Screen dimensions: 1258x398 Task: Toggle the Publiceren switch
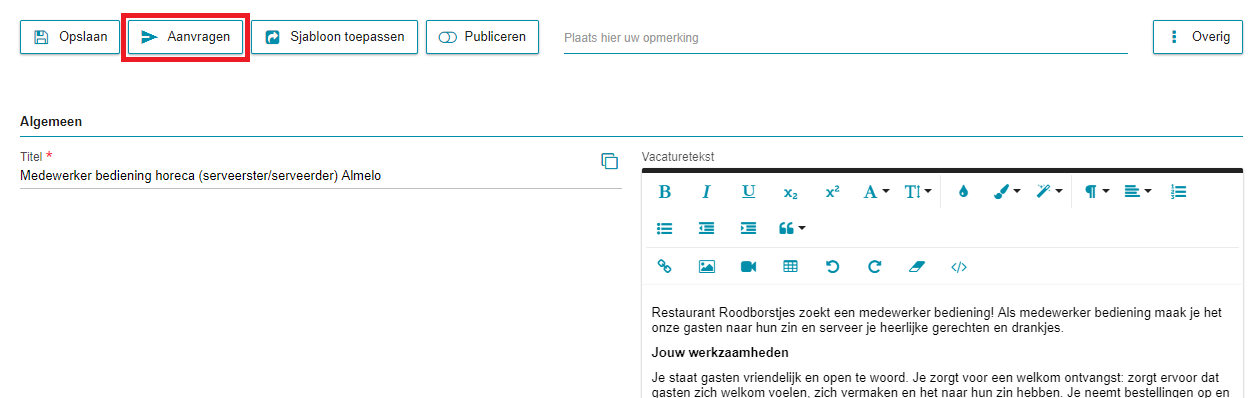[x=483, y=37]
